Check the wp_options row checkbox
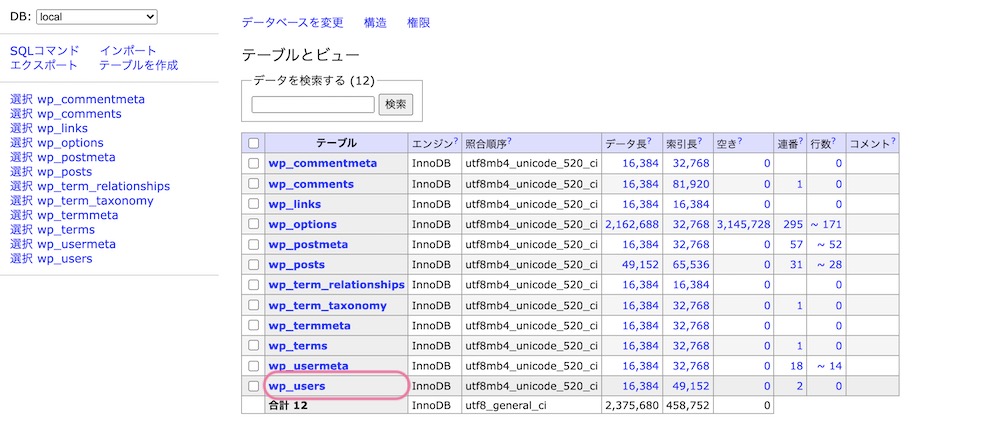This screenshot has height=428, width=1000. tap(253, 224)
